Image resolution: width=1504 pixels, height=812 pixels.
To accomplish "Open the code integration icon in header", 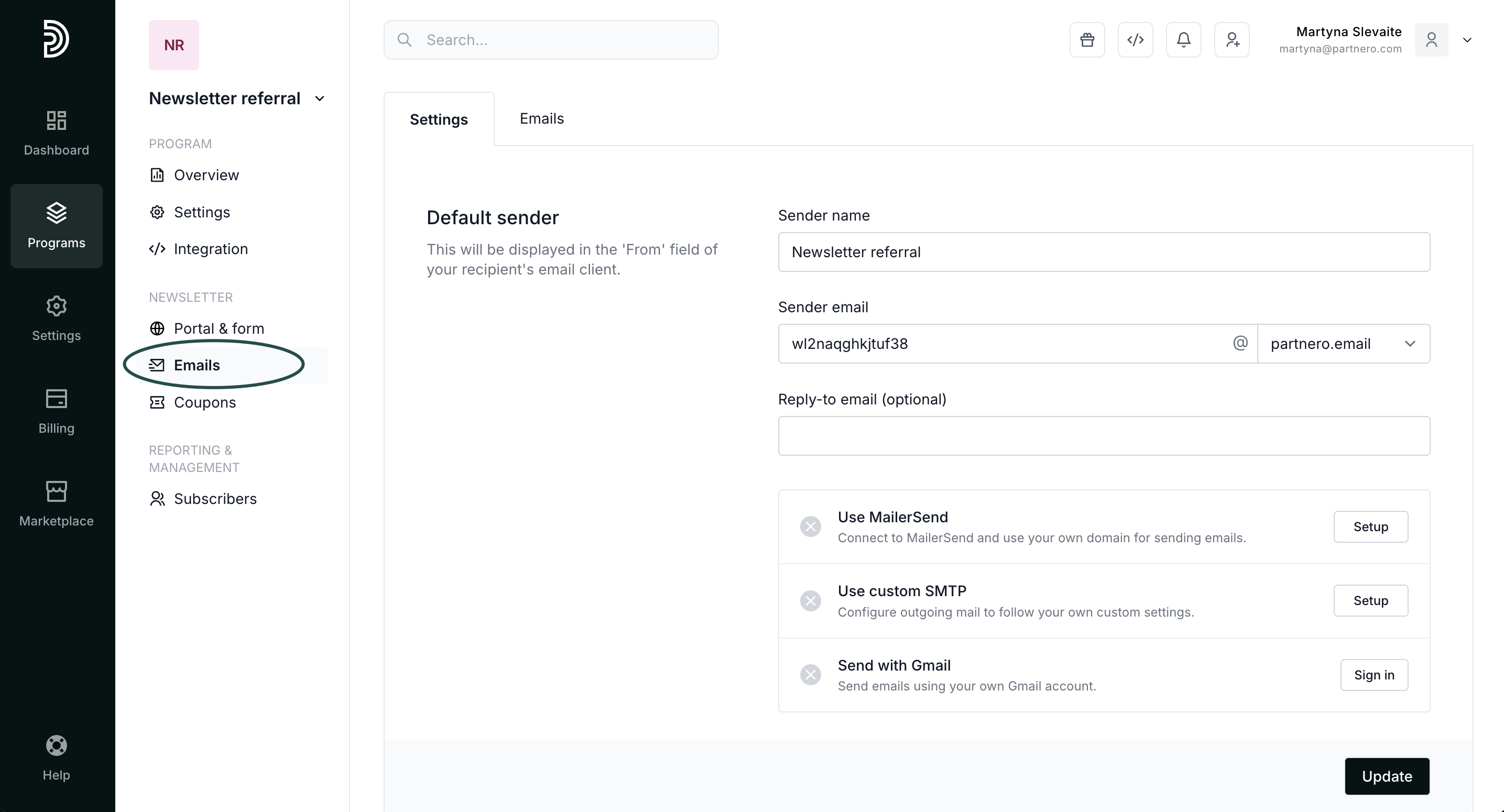I will [1135, 40].
